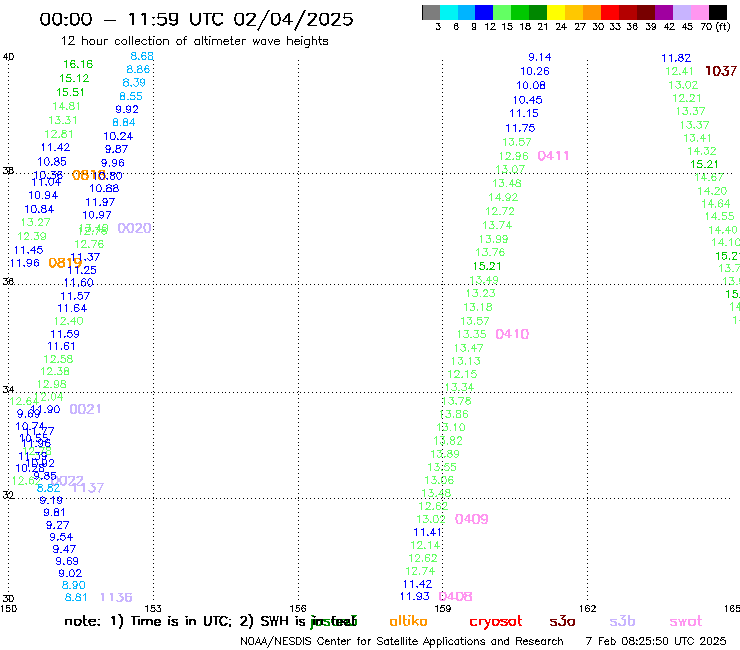This screenshot has width=740, height=650.
Task: Click the pink swot time label 0410
Action: (x=512, y=334)
